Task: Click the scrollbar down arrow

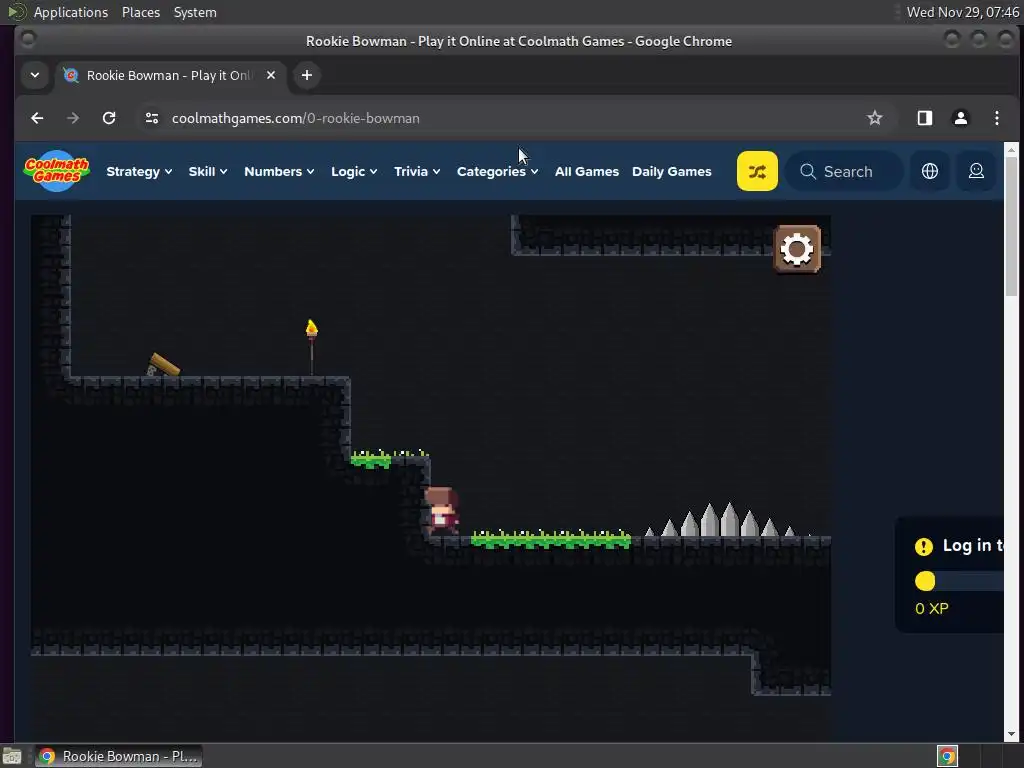Action: [1011, 734]
